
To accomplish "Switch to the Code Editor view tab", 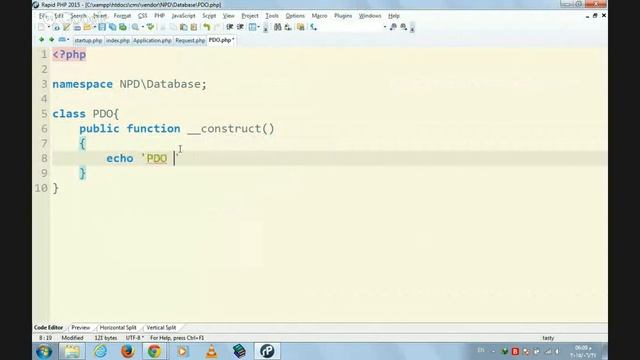I will (49, 328).
